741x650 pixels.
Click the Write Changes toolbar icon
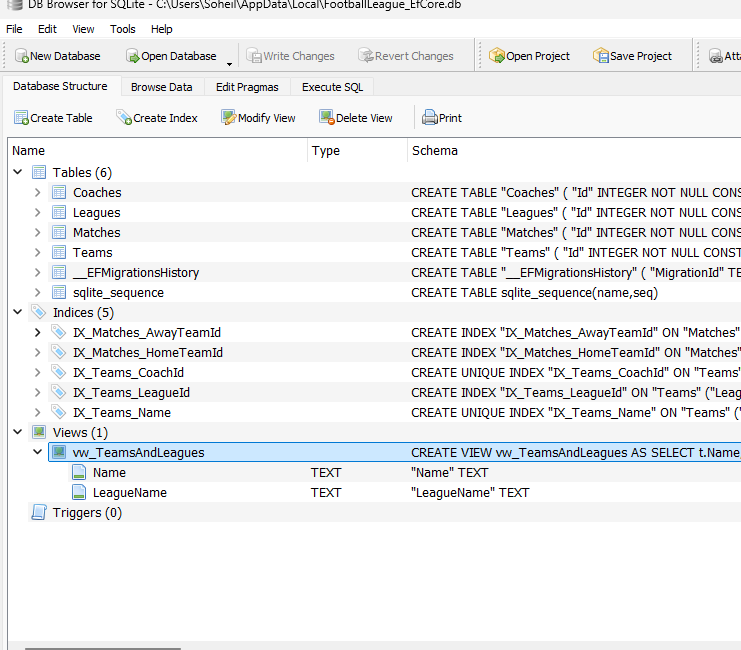[x=254, y=56]
